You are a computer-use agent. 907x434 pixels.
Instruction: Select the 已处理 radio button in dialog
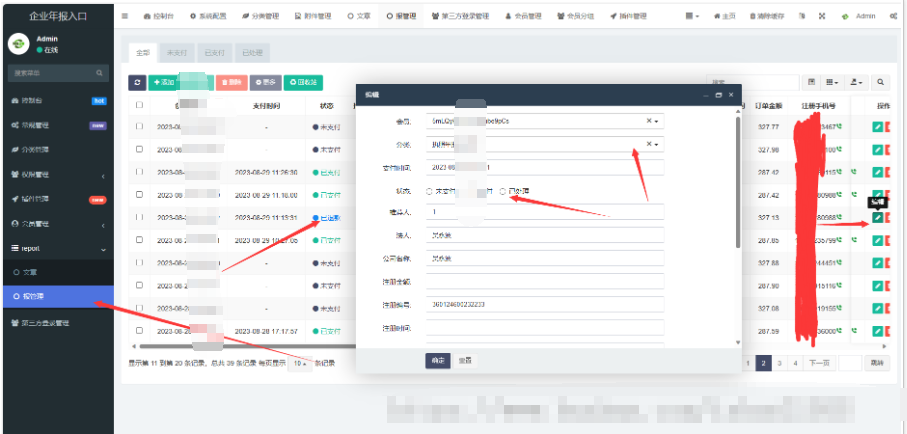point(503,190)
